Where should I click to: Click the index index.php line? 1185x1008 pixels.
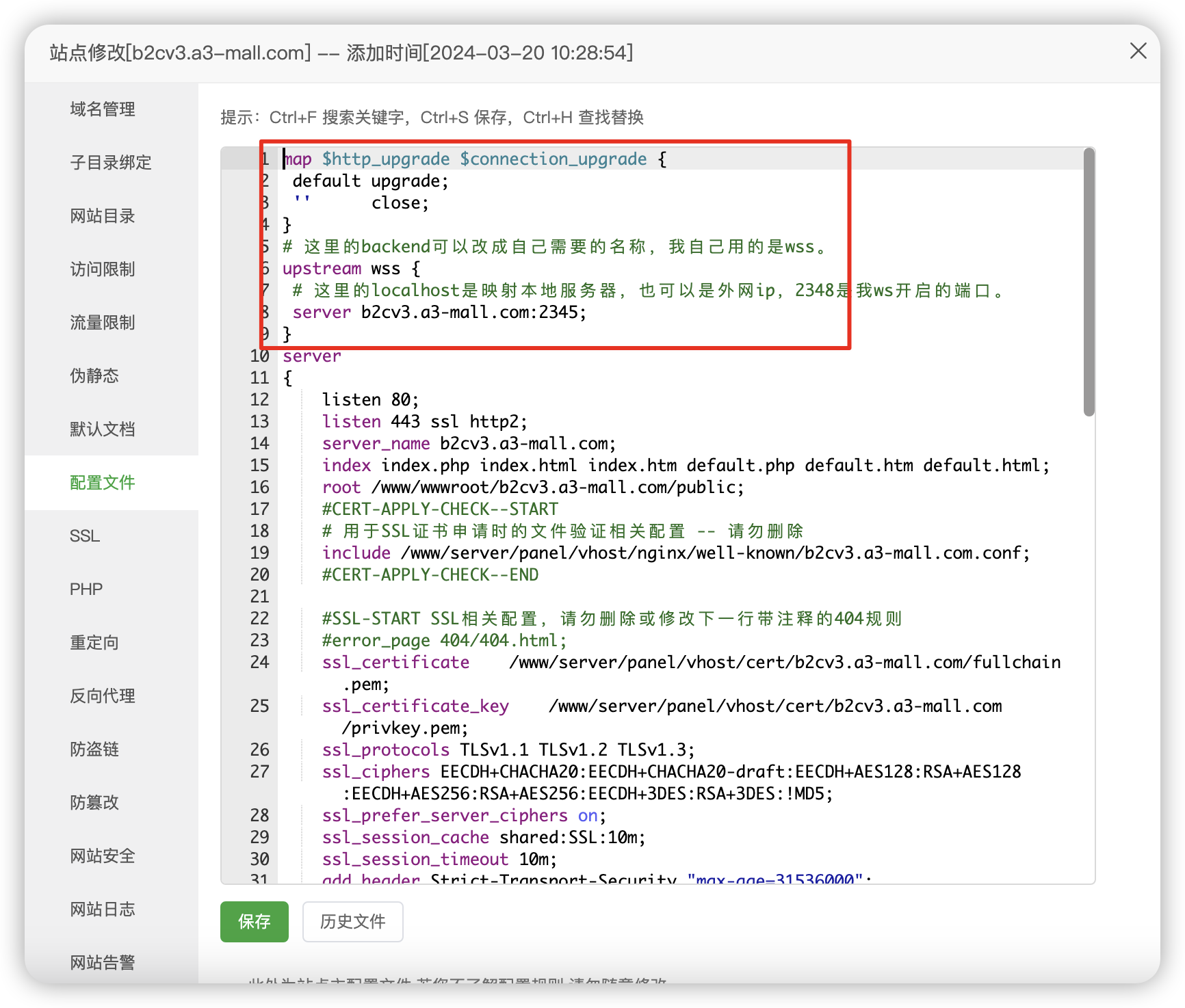[686, 465]
